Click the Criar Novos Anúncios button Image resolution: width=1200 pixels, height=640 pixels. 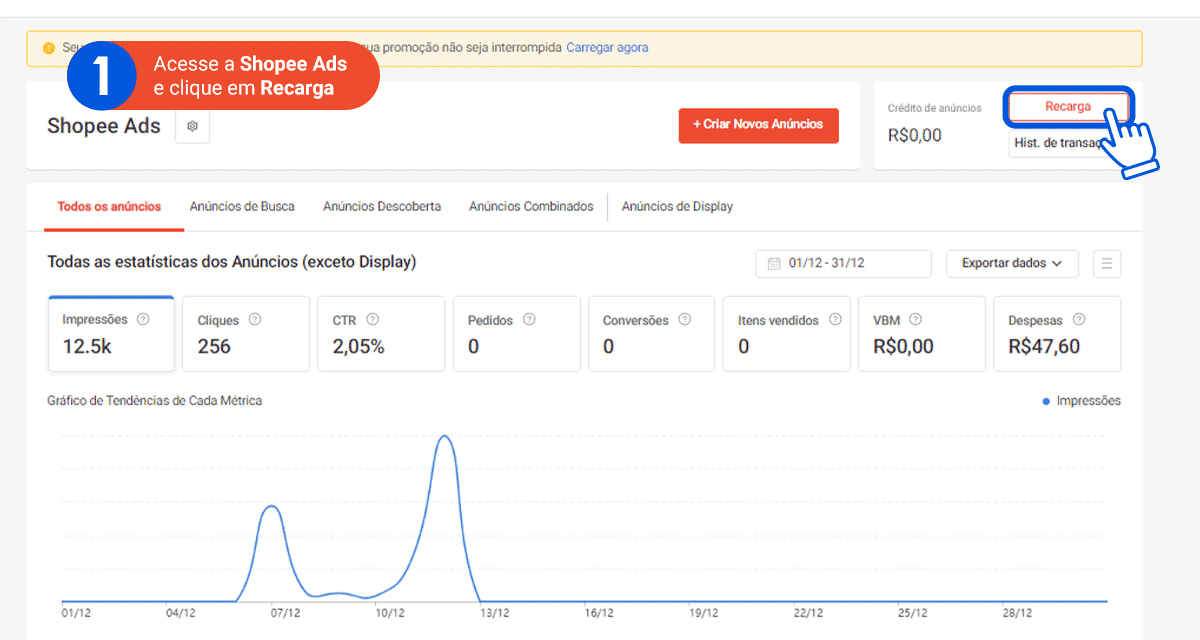pos(758,126)
